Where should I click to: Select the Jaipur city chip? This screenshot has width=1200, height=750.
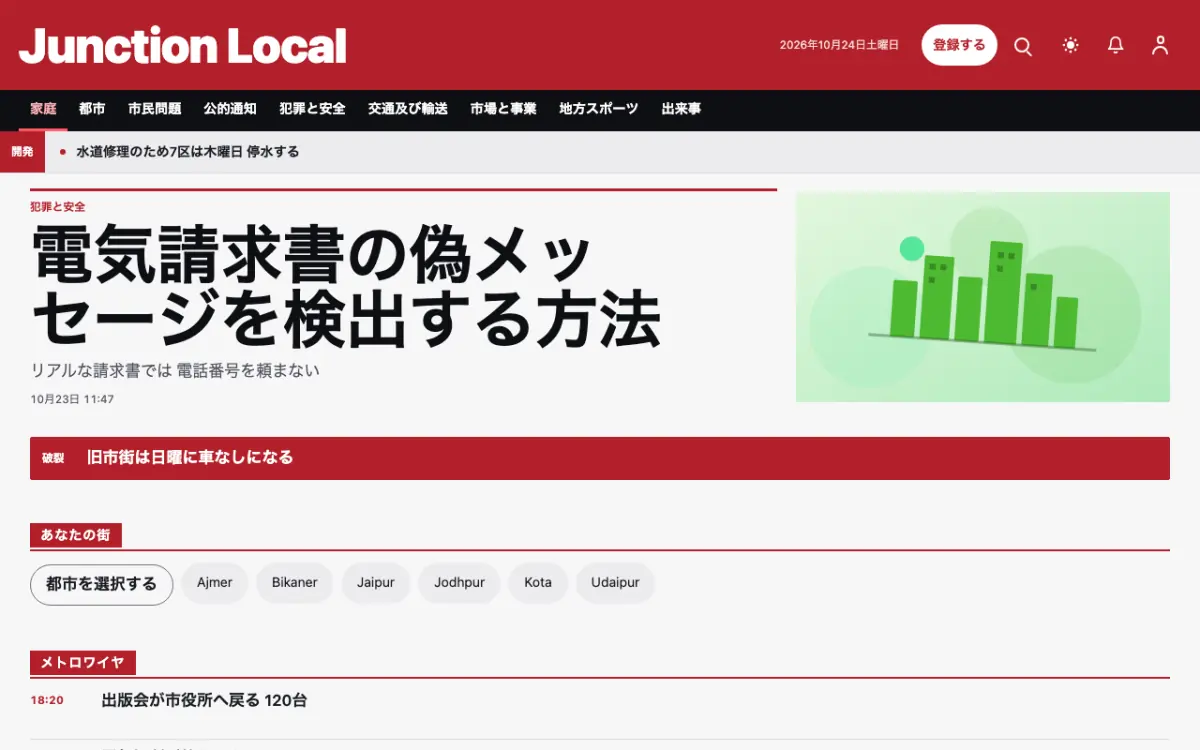pos(376,583)
